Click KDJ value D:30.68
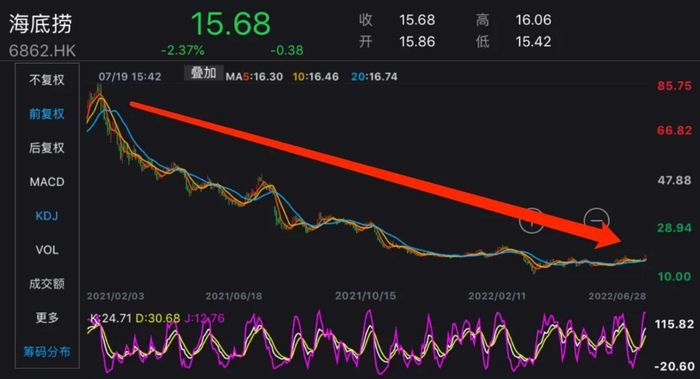 (x=158, y=318)
